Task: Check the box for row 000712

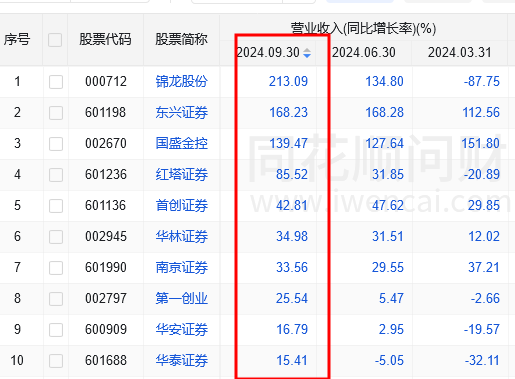Action: point(56,82)
